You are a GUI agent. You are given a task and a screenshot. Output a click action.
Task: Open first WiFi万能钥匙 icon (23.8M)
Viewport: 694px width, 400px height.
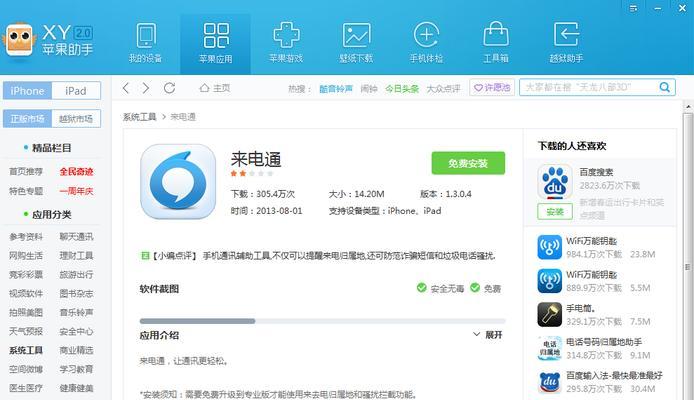549,247
